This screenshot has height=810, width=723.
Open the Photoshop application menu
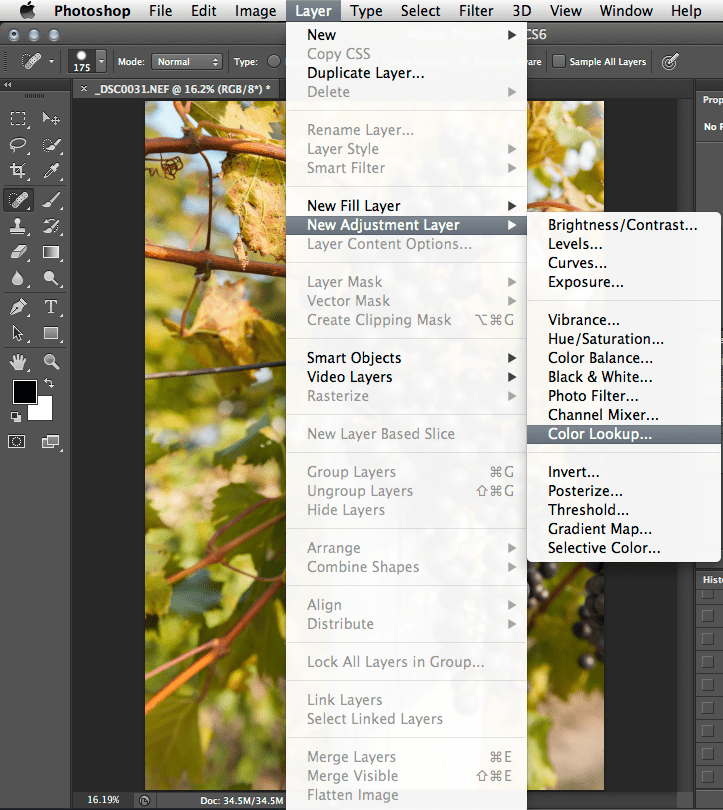(92, 10)
